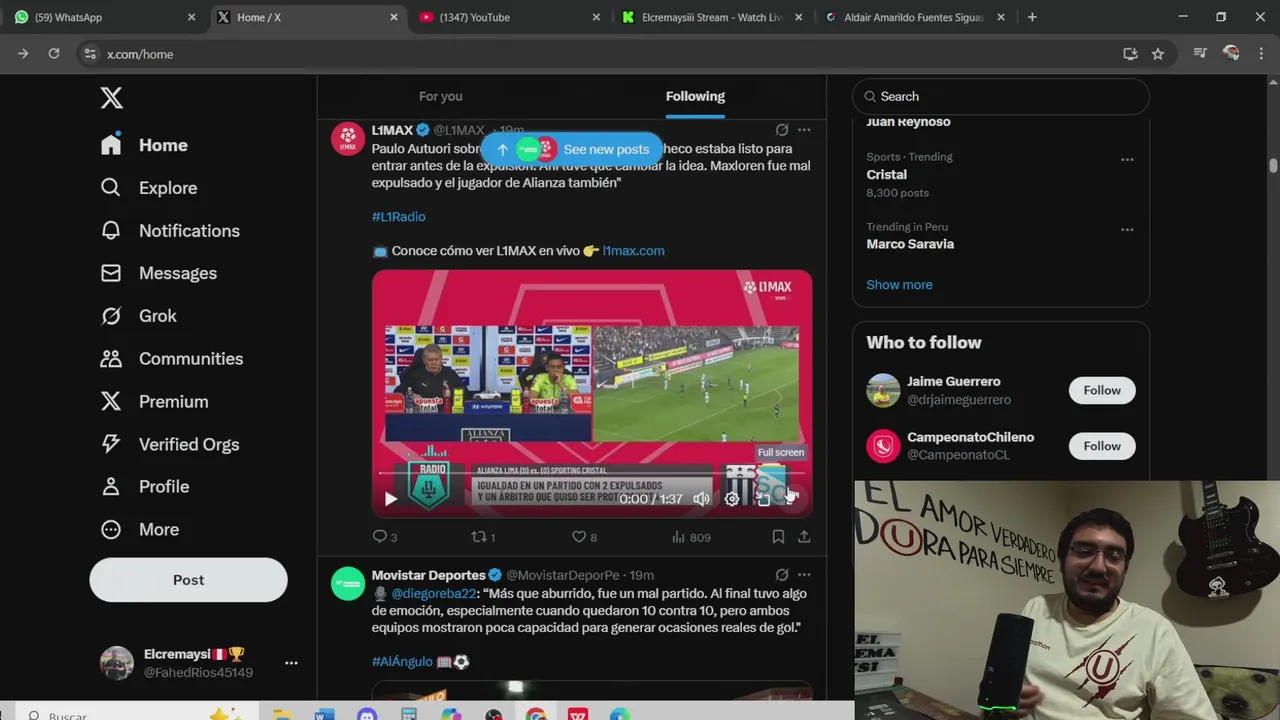
Task: Open the #AlÁngulo hashtag
Action: [402, 662]
